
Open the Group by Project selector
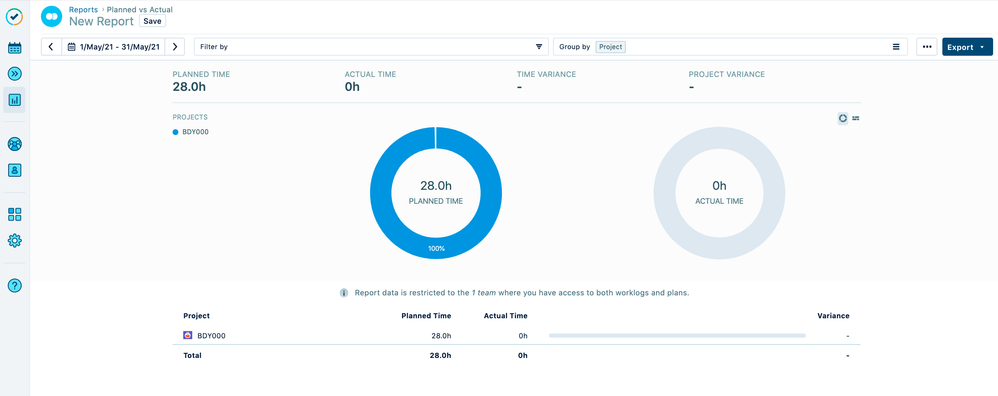coord(730,47)
